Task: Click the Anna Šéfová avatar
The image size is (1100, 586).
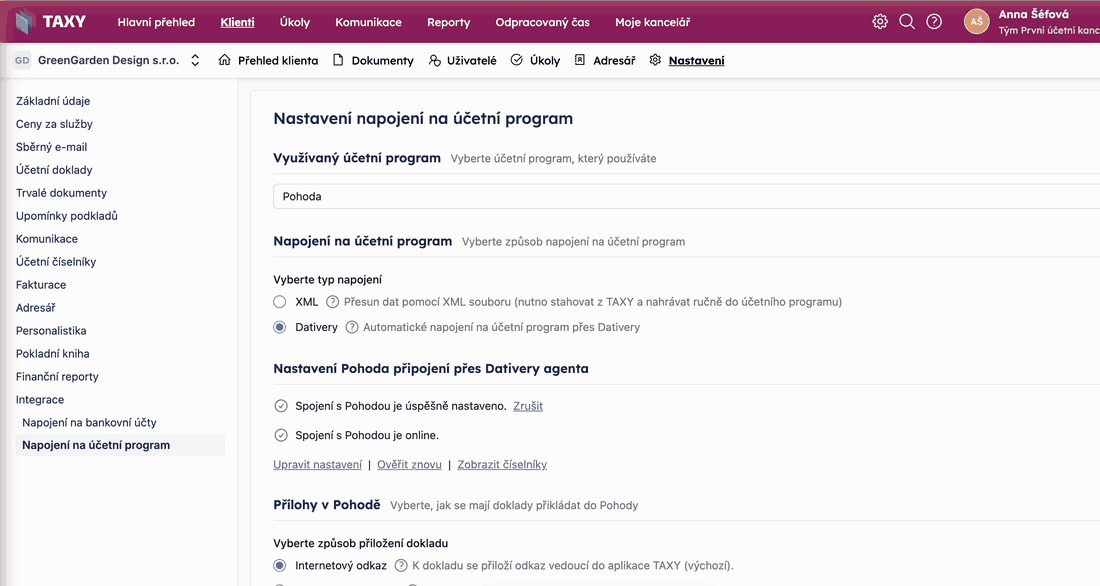Action: 977,22
